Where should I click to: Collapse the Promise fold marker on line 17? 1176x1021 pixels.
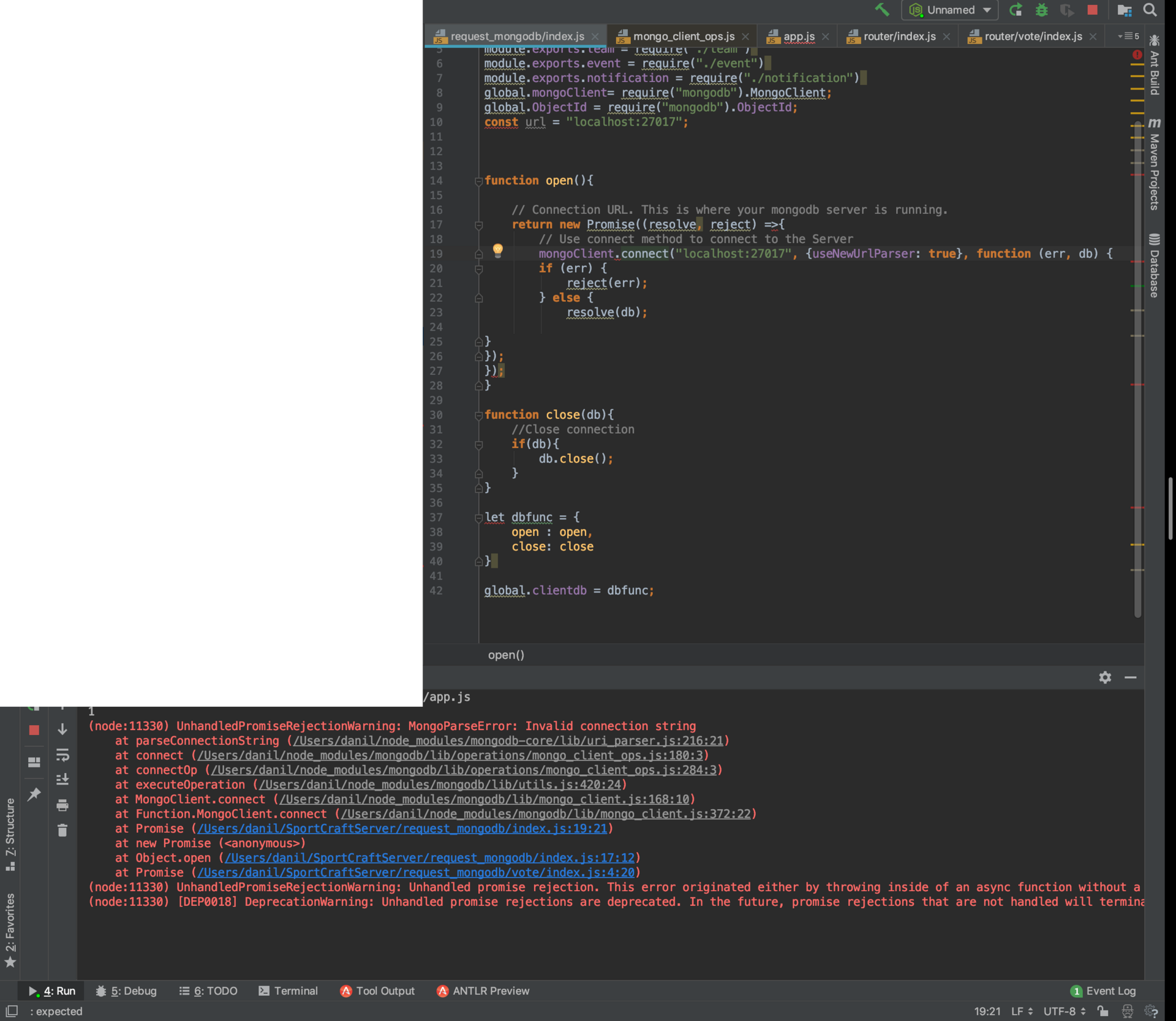point(479,225)
